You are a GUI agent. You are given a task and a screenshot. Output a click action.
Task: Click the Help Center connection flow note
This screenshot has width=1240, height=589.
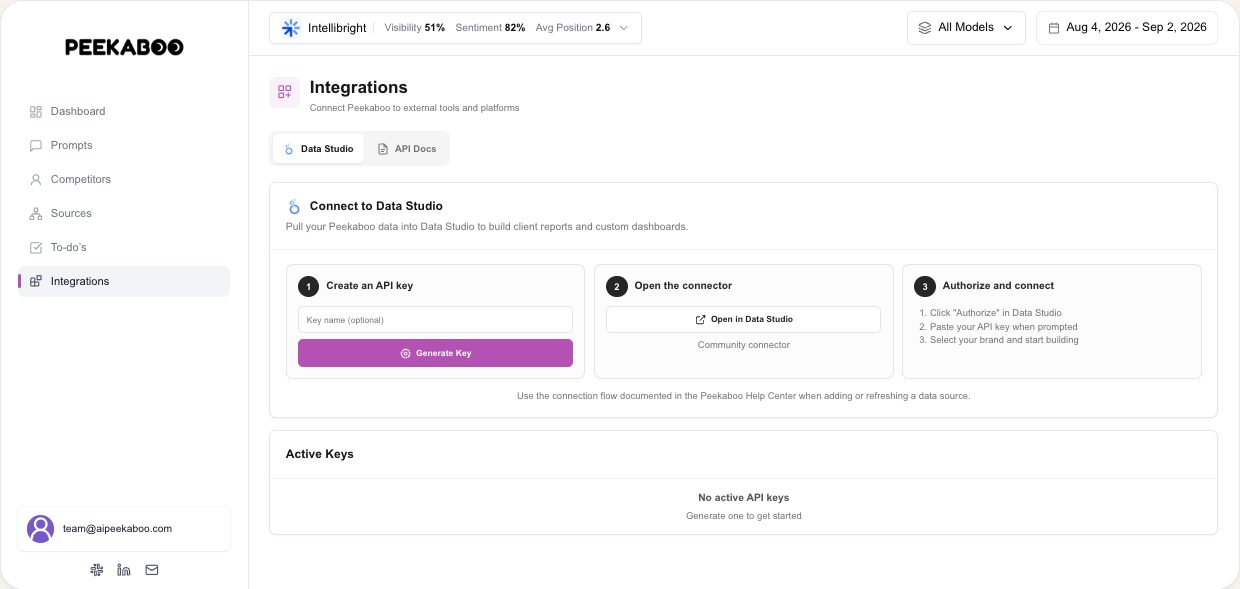tap(743, 396)
